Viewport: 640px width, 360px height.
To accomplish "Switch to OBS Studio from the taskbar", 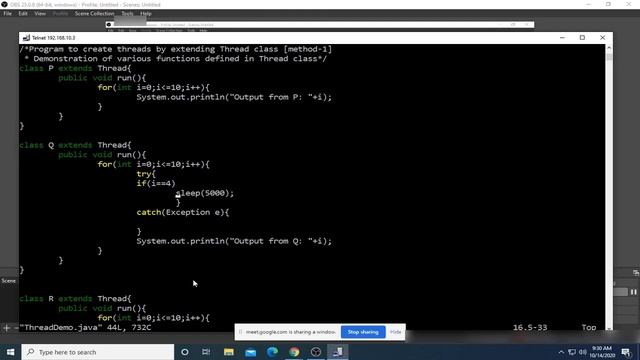I will (x=316, y=352).
